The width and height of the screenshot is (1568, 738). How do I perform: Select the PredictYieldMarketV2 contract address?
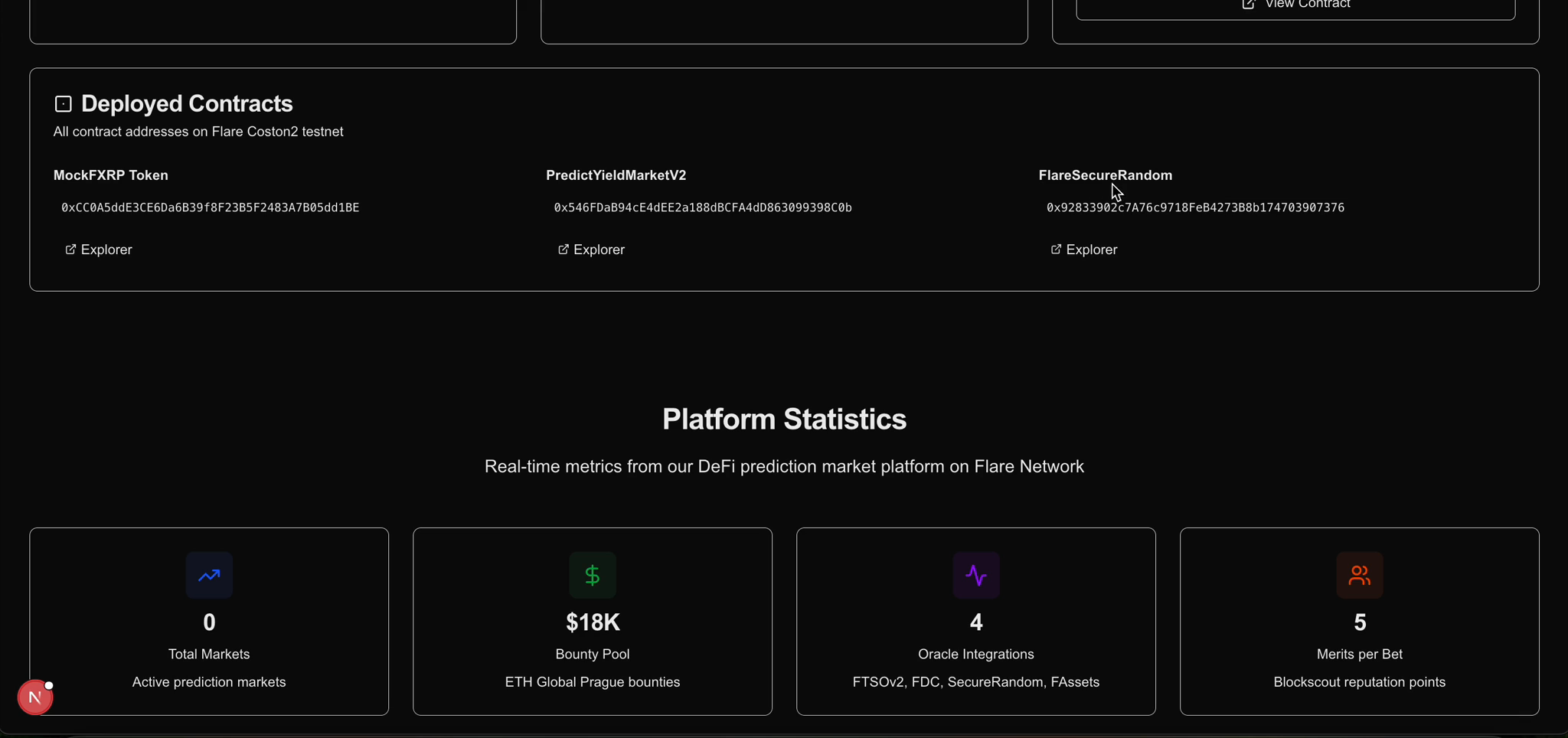pos(703,207)
